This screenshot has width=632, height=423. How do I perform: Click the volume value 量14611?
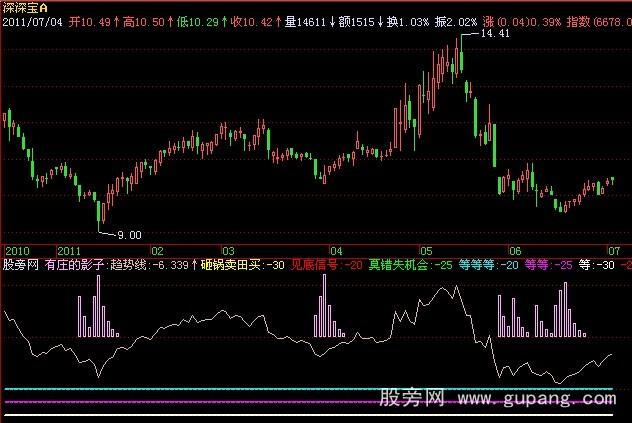tap(305, 22)
